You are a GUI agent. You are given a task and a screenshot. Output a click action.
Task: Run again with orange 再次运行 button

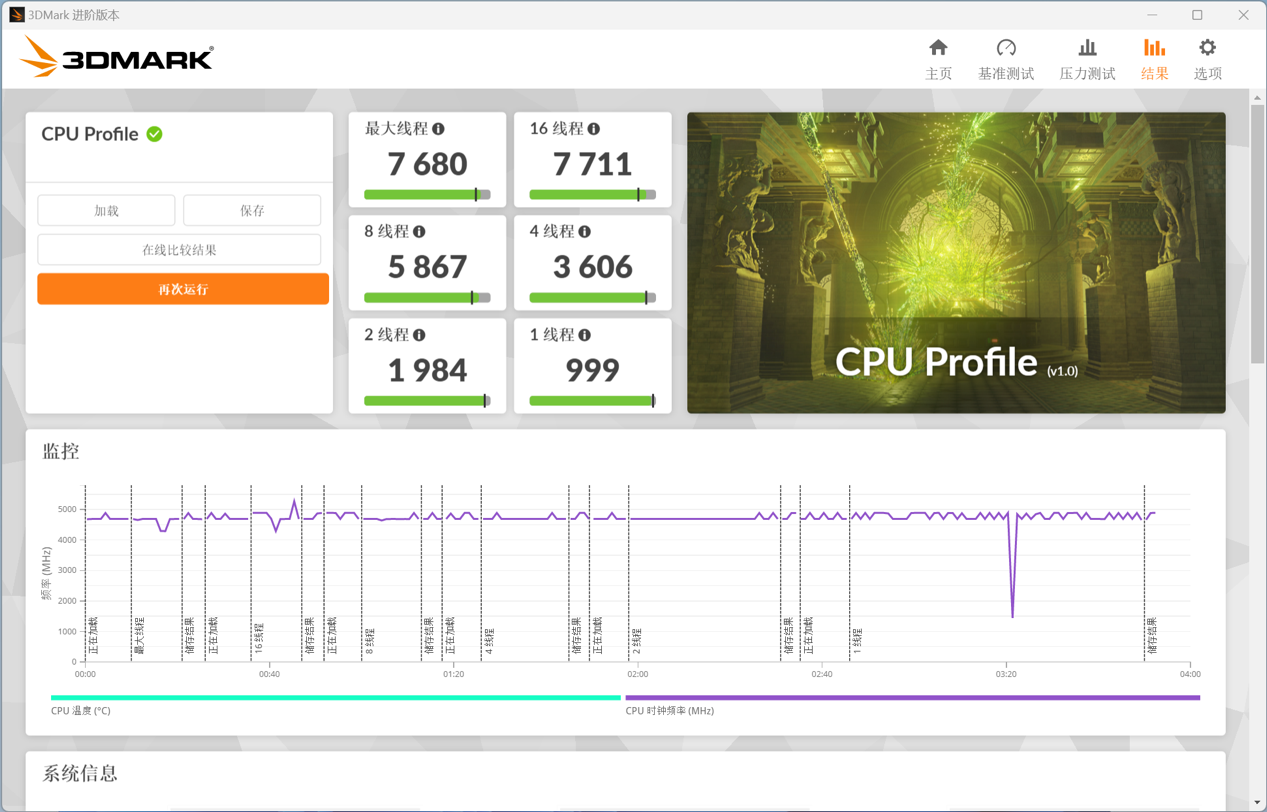tap(183, 289)
